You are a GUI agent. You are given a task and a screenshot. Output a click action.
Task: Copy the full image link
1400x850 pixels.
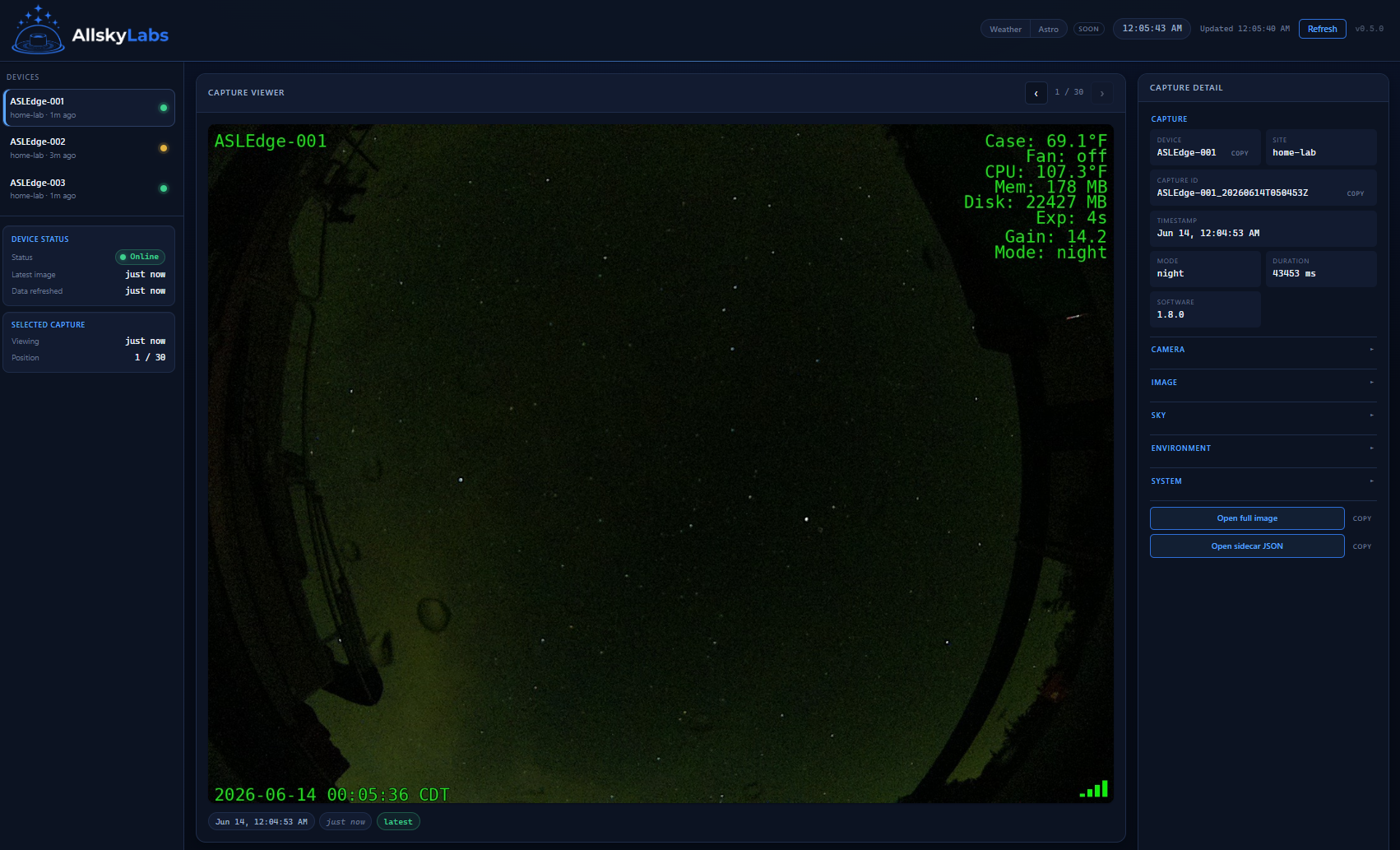(1362, 518)
